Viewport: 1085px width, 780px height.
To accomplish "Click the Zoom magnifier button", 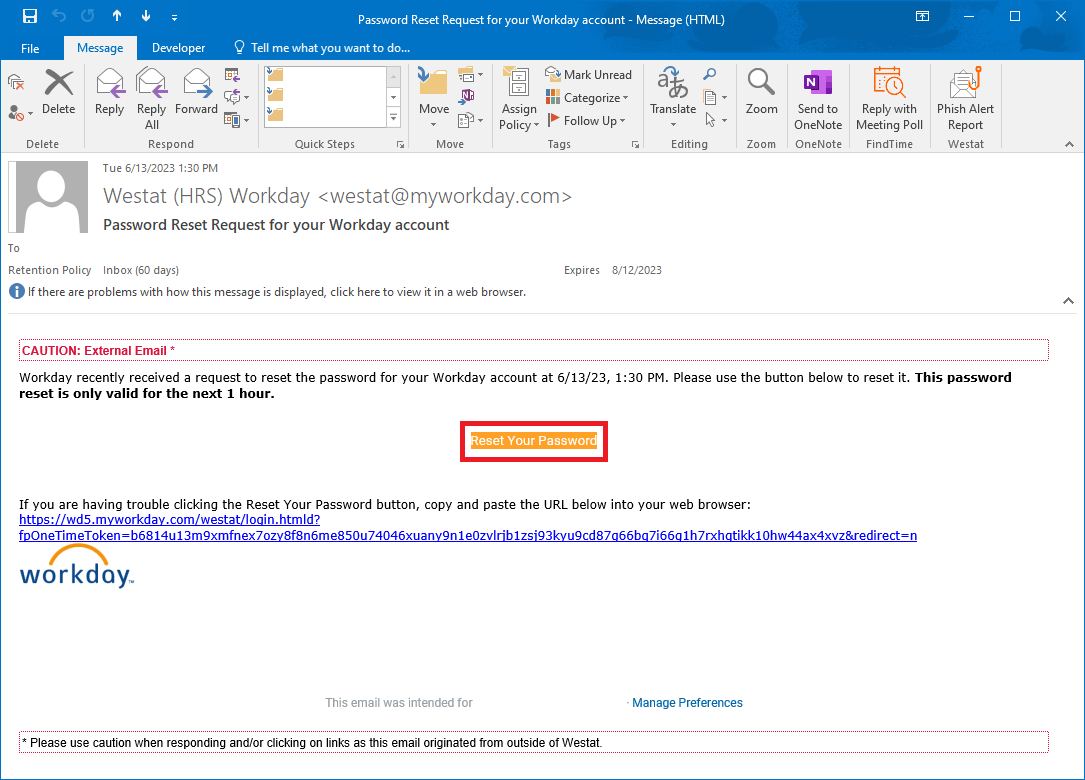I will [x=761, y=91].
